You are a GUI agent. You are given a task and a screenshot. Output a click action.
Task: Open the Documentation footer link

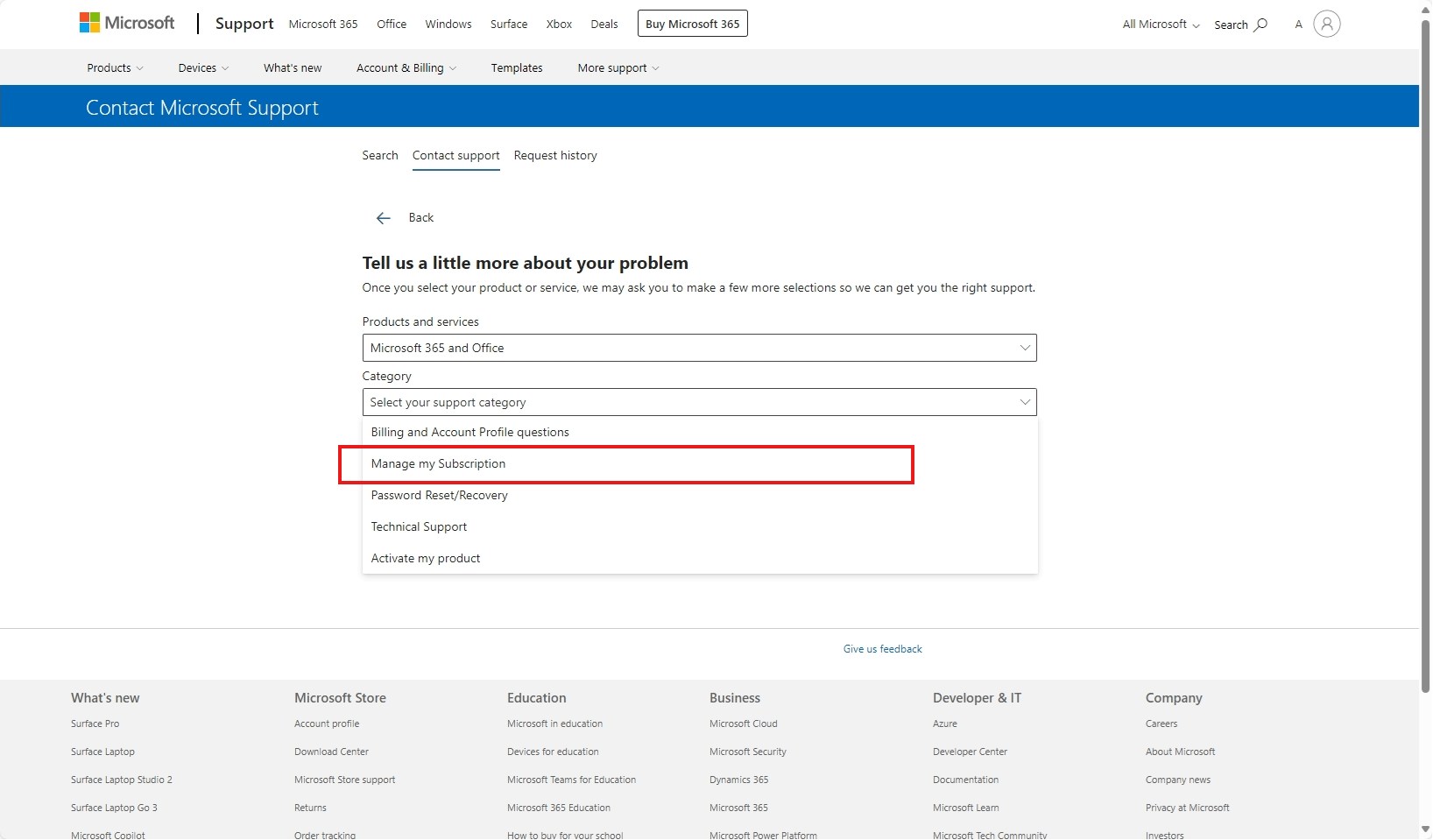click(966, 780)
